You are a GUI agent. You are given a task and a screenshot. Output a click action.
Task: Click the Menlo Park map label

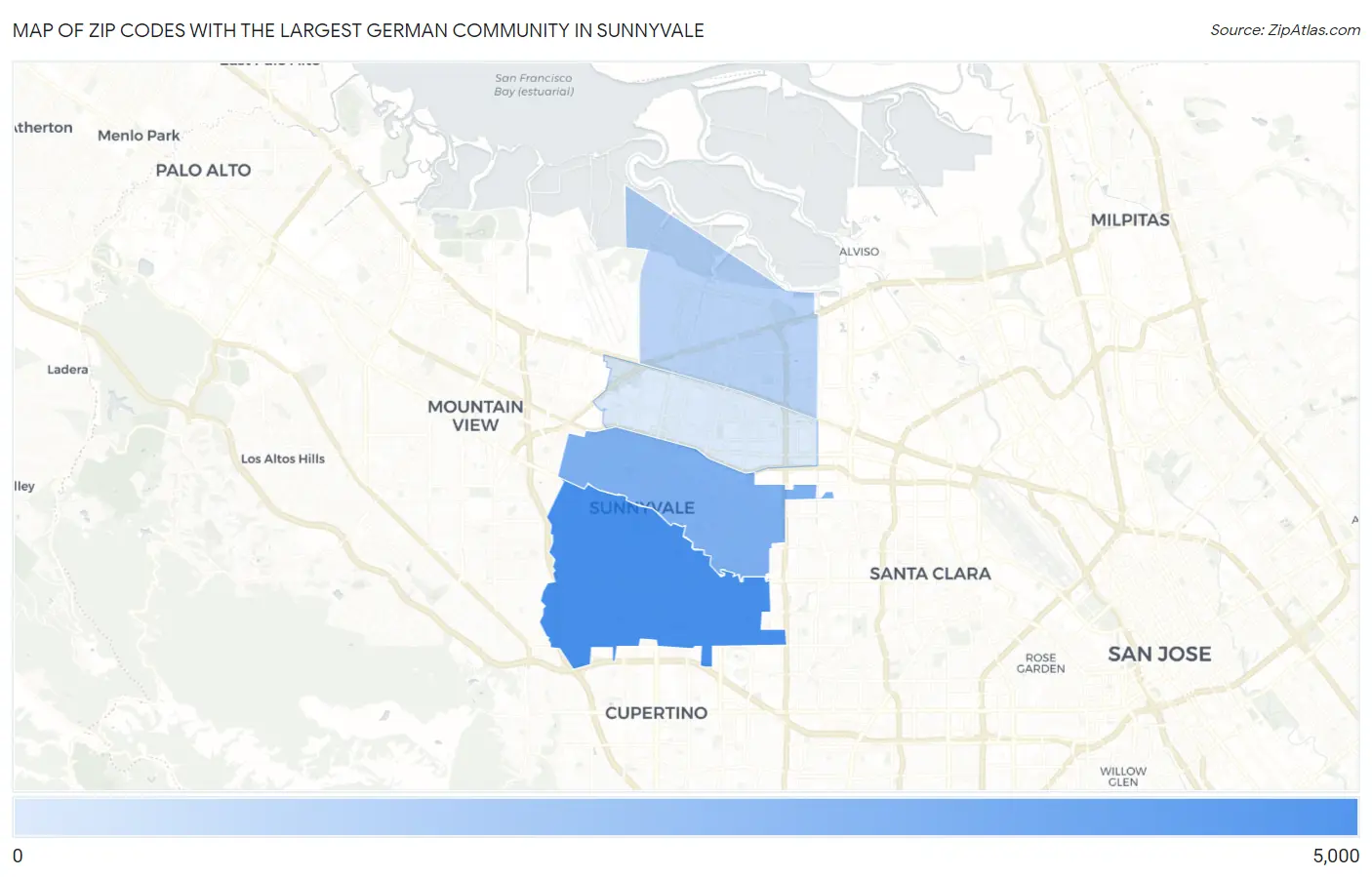[x=139, y=136]
